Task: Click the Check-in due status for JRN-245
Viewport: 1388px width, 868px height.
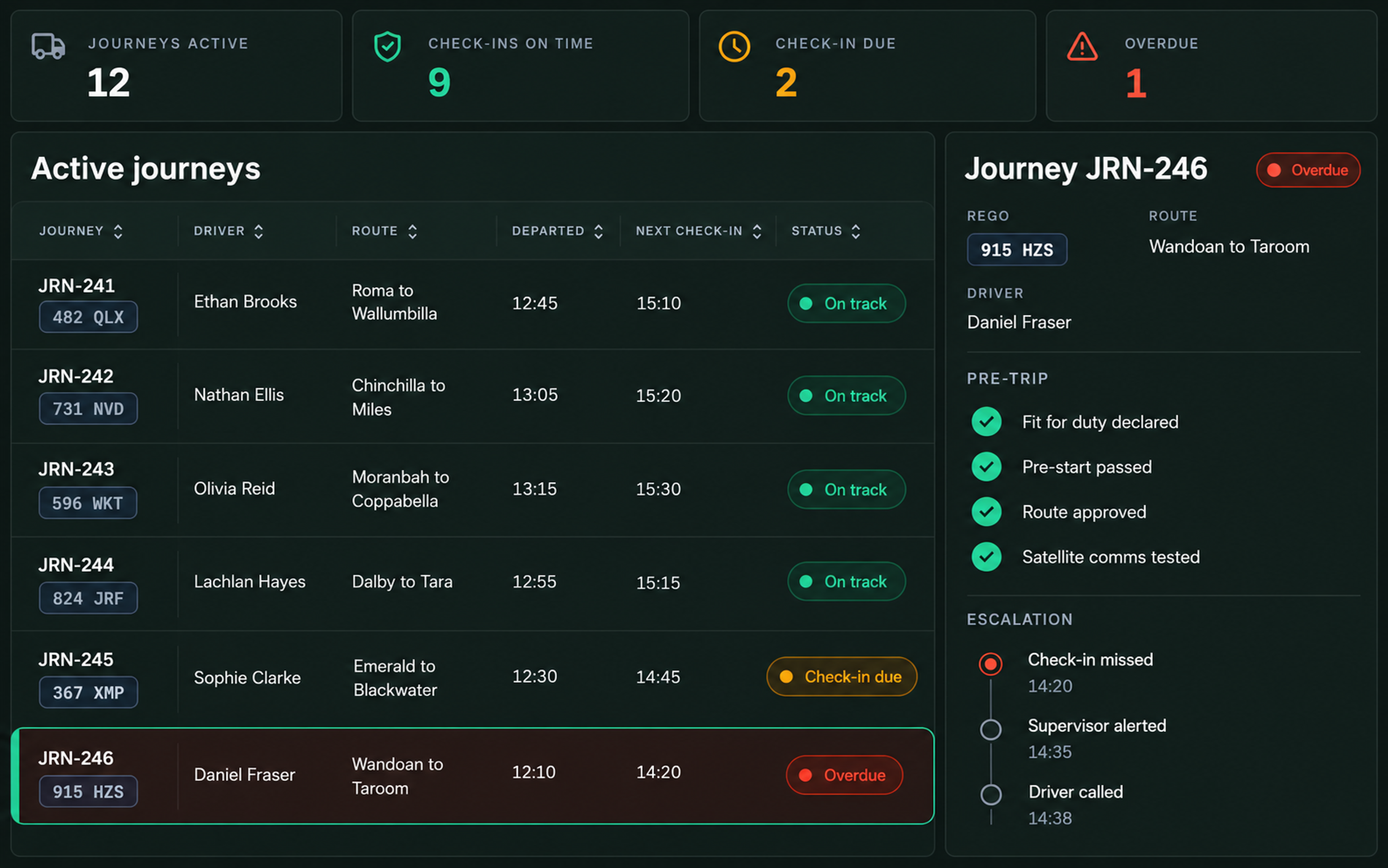Action: (x=842, y=677)
